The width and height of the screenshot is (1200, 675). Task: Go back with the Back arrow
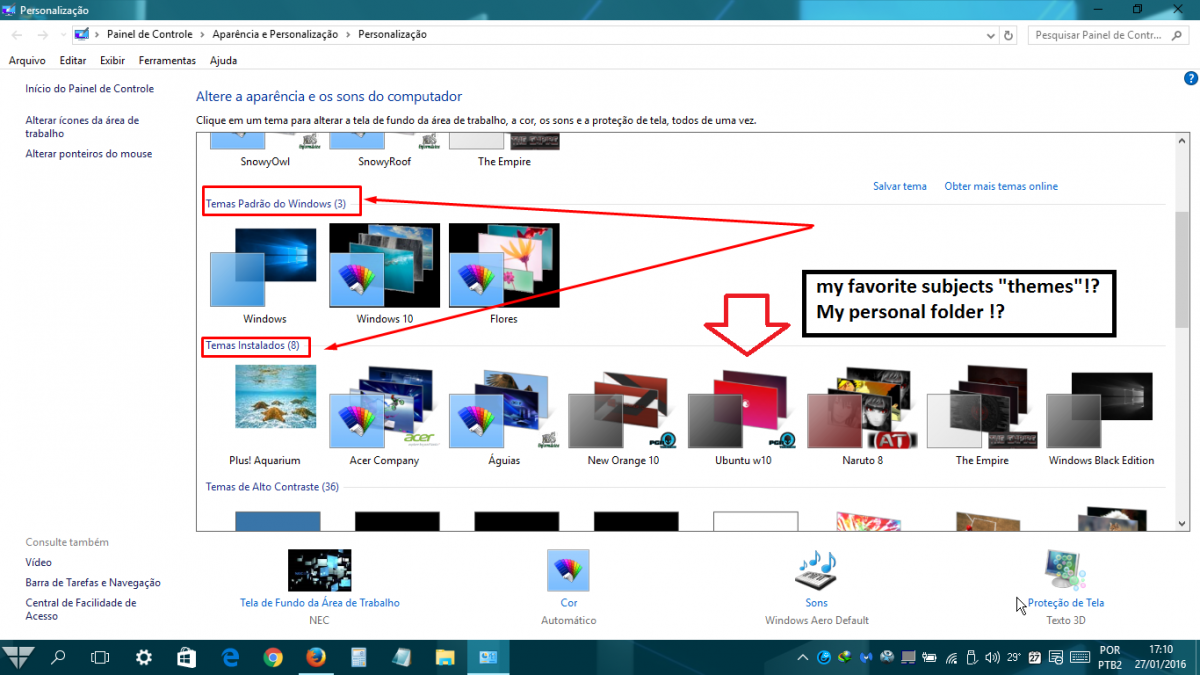(x=16, y=34)
